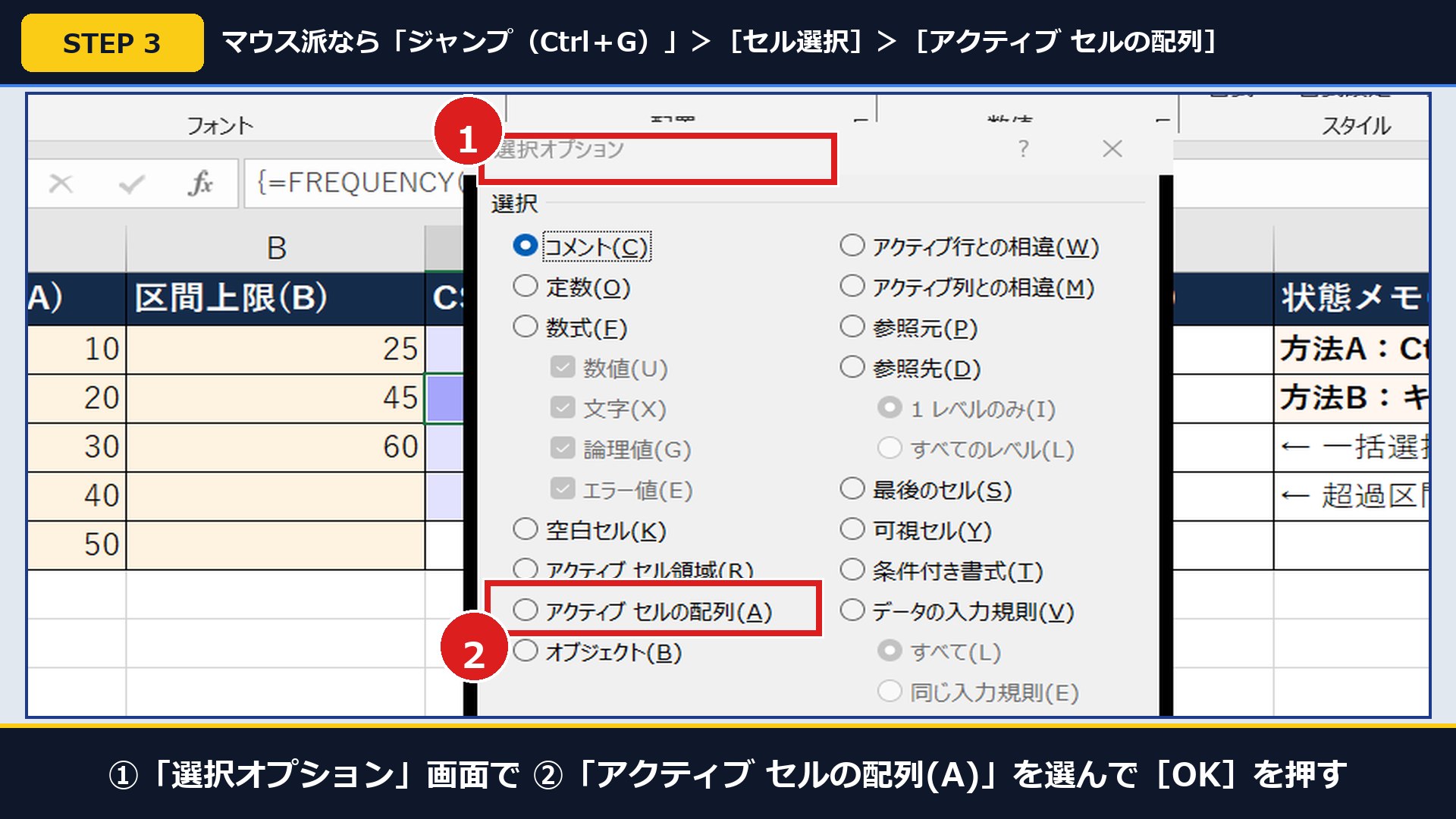Toggle the 文字(X) checkbox

pyautogui.click(x=563, y=408)
